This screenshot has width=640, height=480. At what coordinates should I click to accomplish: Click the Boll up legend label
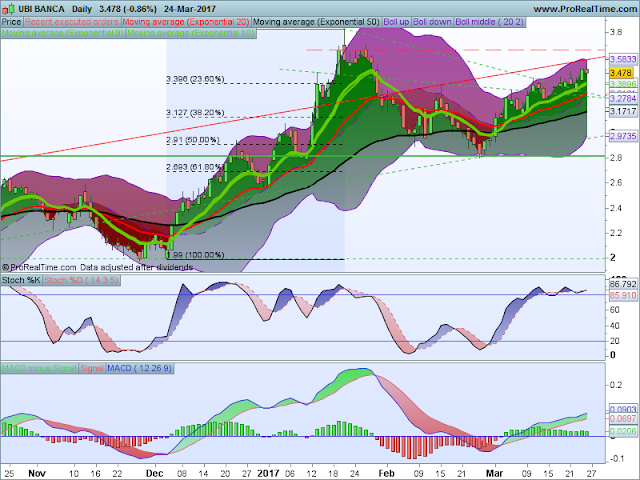point(396,22)
